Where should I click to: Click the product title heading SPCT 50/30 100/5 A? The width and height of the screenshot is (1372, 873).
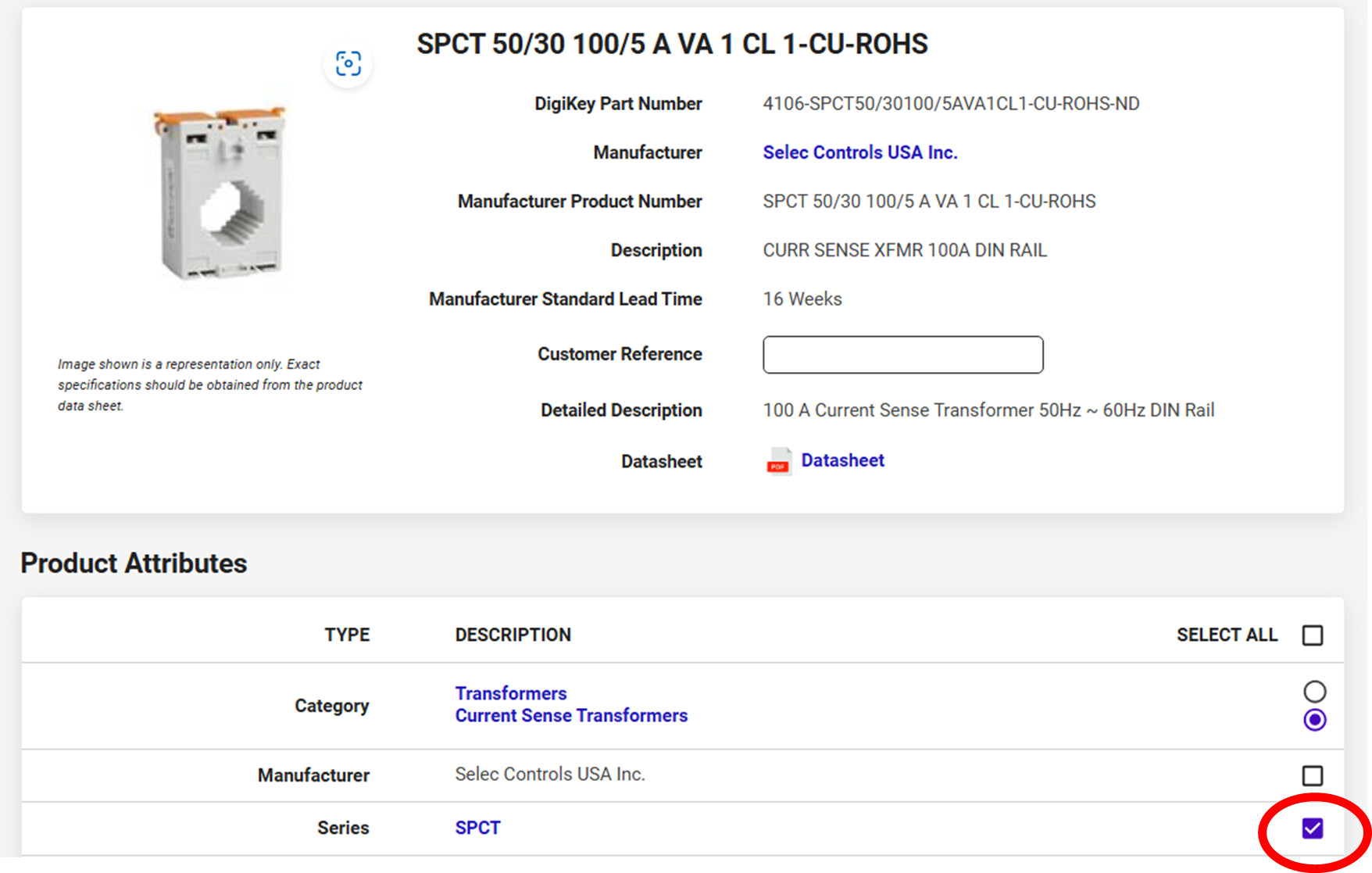(x=672, y=44)
